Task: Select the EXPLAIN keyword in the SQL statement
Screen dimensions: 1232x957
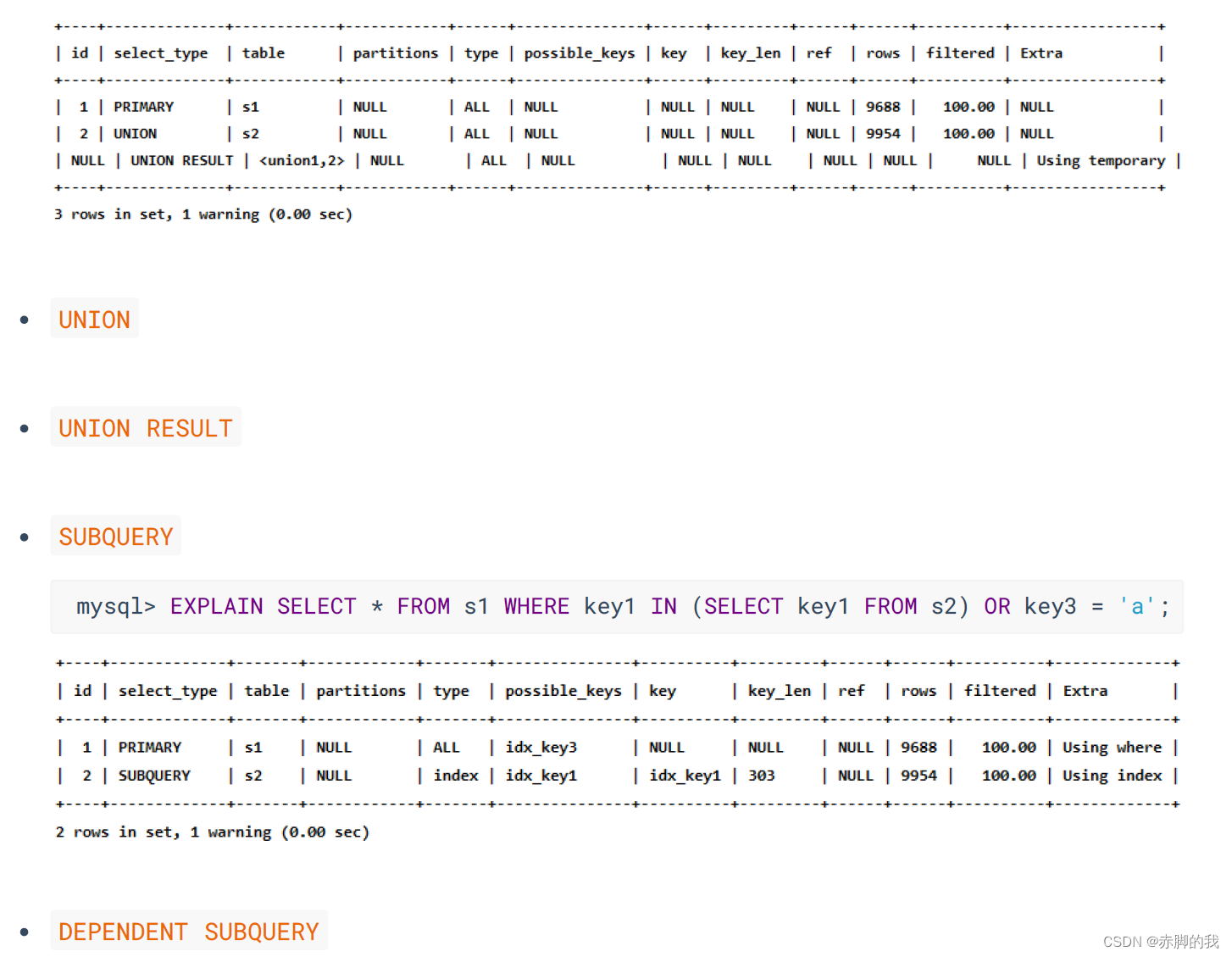Action: [x=217, y=607]
